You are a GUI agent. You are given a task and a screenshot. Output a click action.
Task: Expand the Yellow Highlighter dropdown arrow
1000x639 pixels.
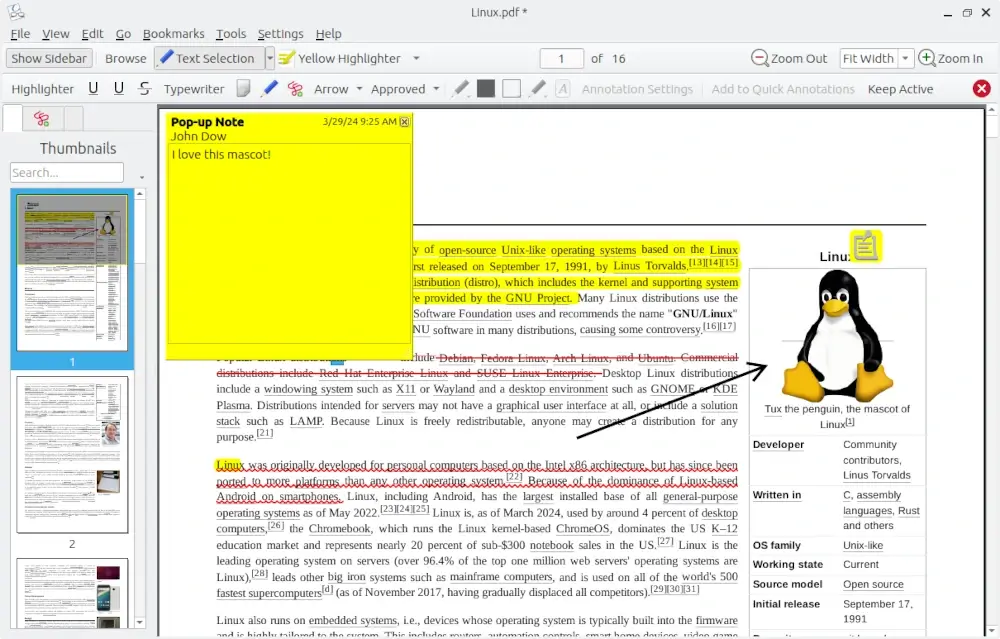pos(416,58)
